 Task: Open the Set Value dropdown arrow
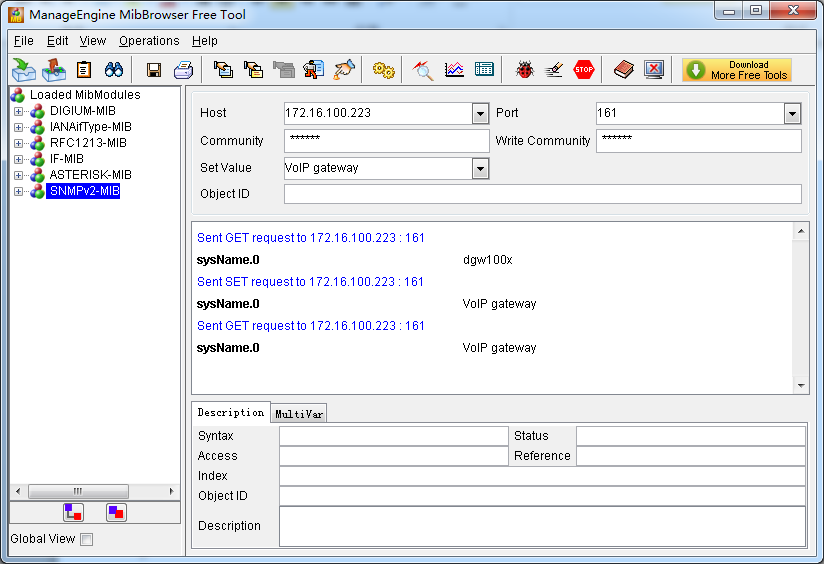click(x=480, y=169)
